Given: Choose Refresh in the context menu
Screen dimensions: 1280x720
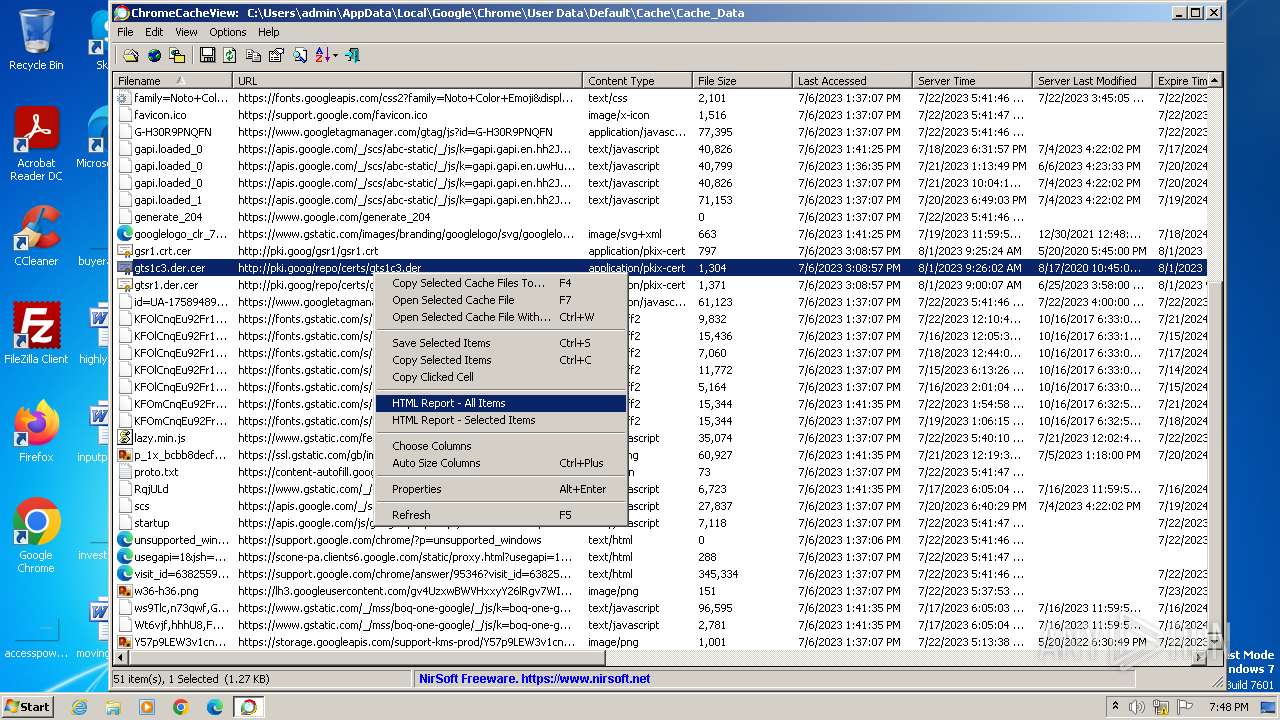Looking at the screenshot, I should (501, 515).
